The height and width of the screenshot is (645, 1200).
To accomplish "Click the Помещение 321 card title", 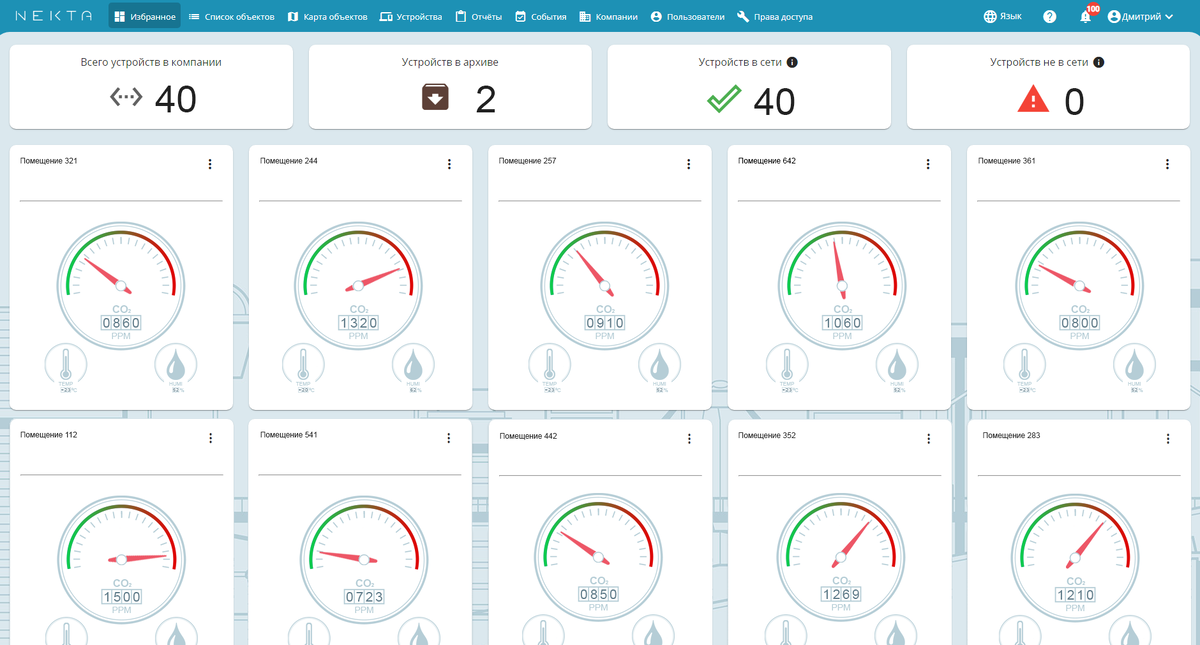I will [x=48, y=161].
